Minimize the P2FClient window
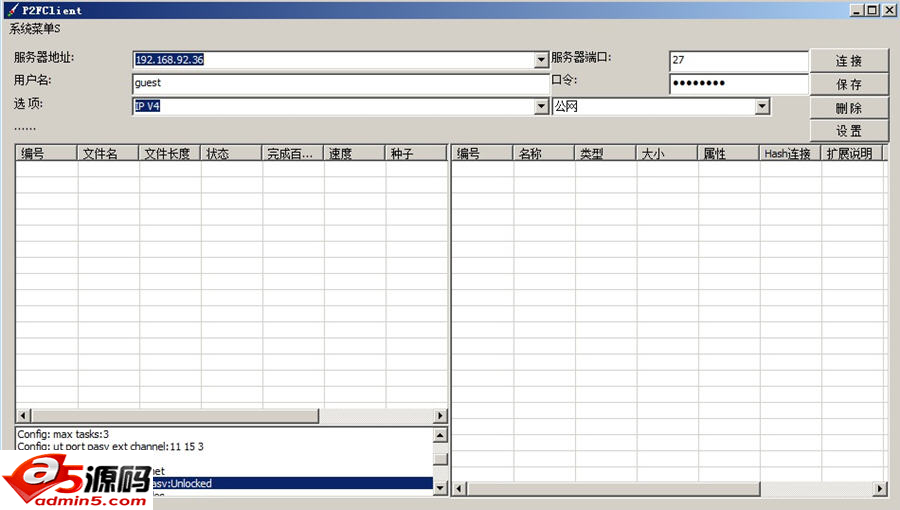900x510 pixels. (x=856, y=10)
